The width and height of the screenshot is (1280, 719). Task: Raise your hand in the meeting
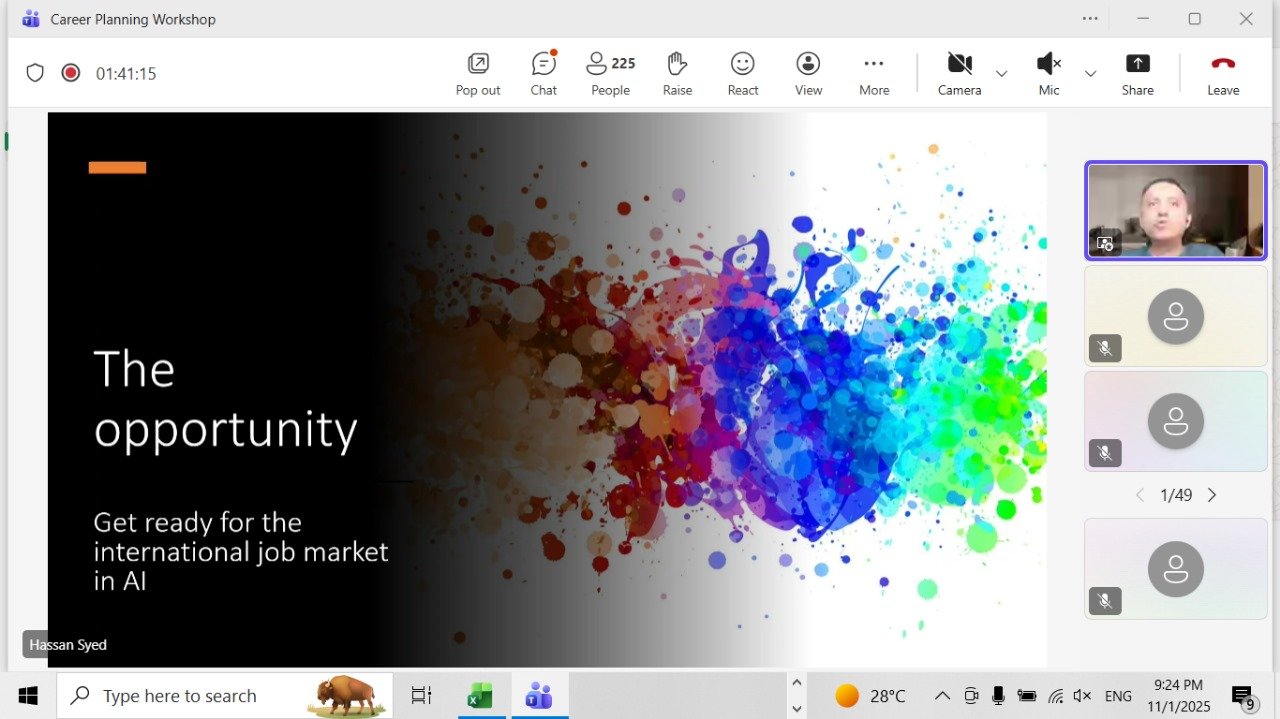[677, 74]
